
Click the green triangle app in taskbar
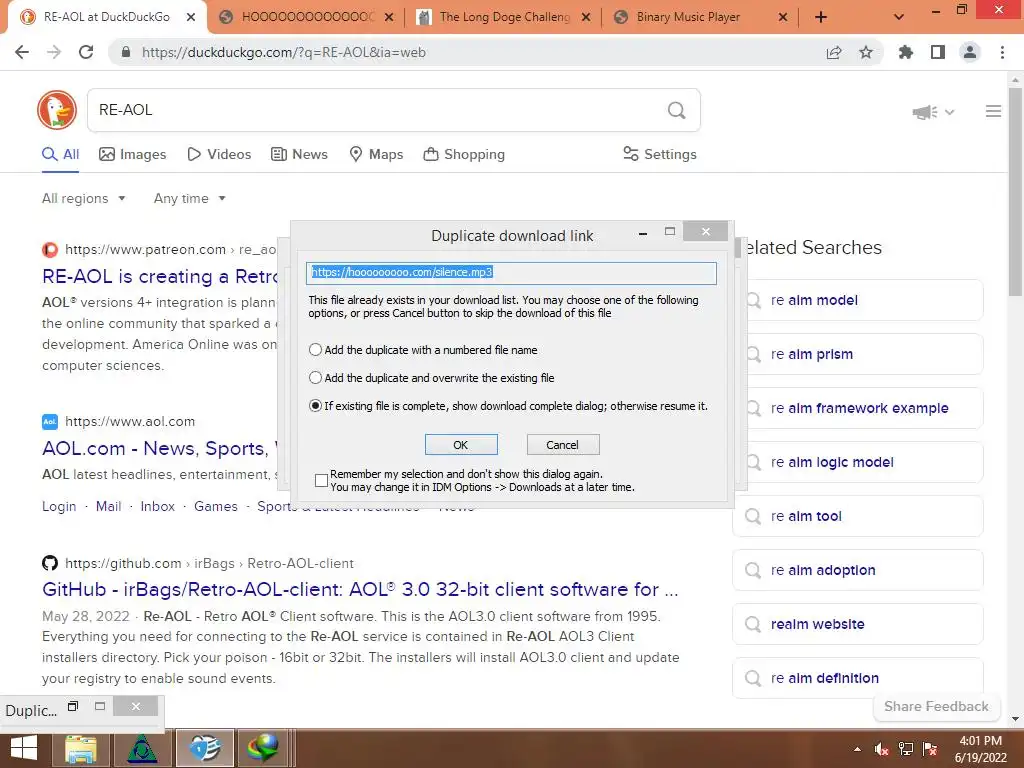pyautogui.click(x=141, y=748)
